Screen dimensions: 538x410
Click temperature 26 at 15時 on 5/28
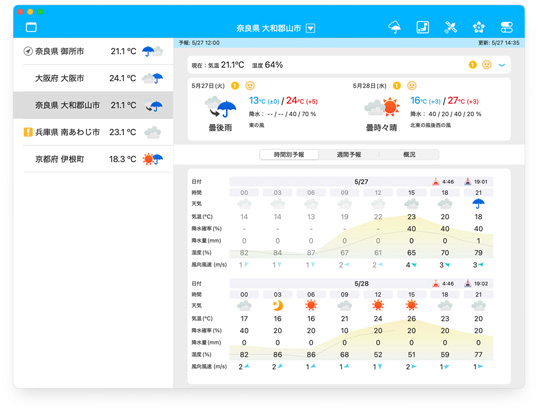click(x=411, y=319)
